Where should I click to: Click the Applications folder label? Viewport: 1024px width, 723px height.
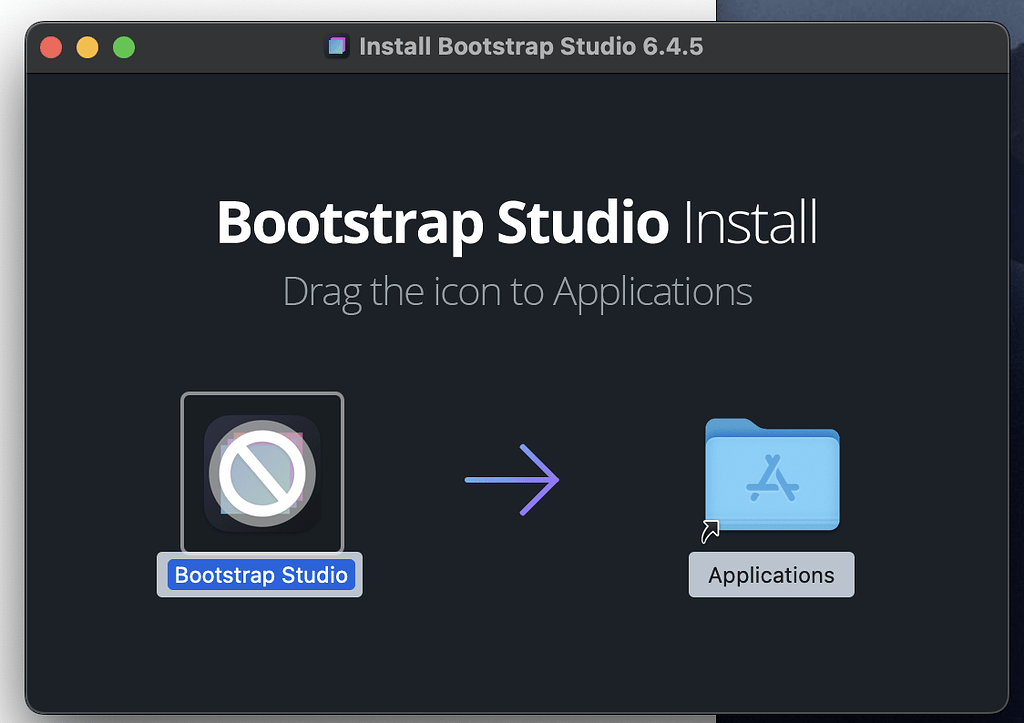[x=771, y=575]
